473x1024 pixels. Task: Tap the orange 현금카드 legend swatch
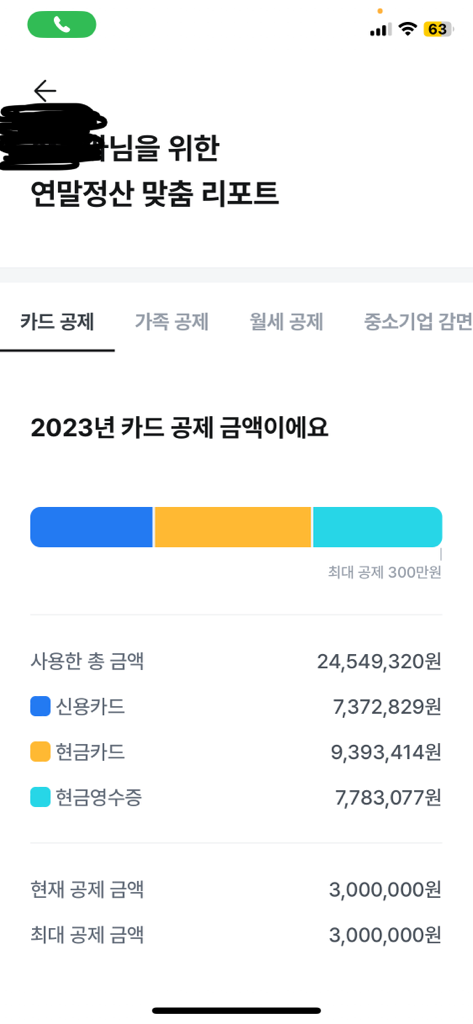[41, 752]
